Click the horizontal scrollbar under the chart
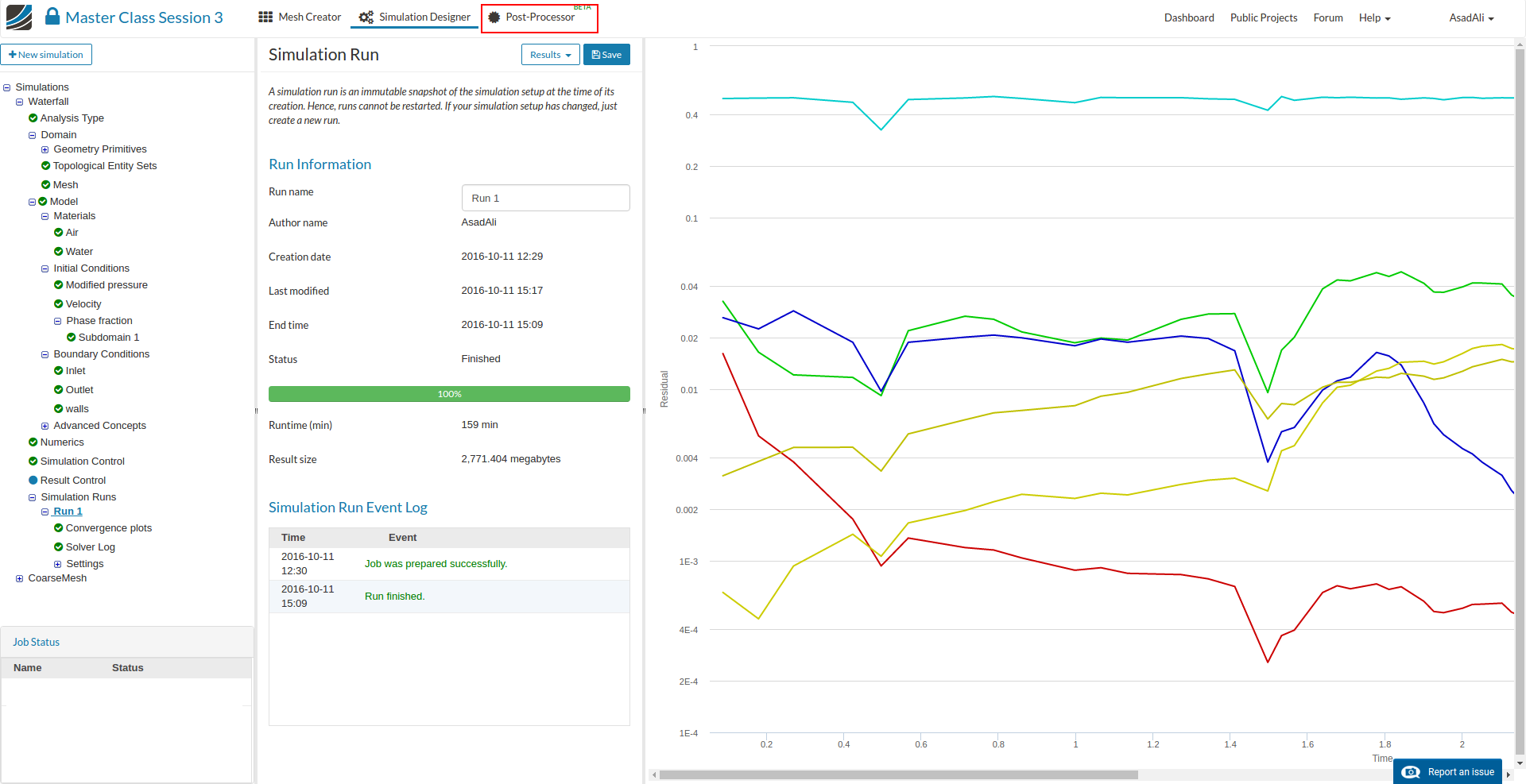 [x=898, y=774]
